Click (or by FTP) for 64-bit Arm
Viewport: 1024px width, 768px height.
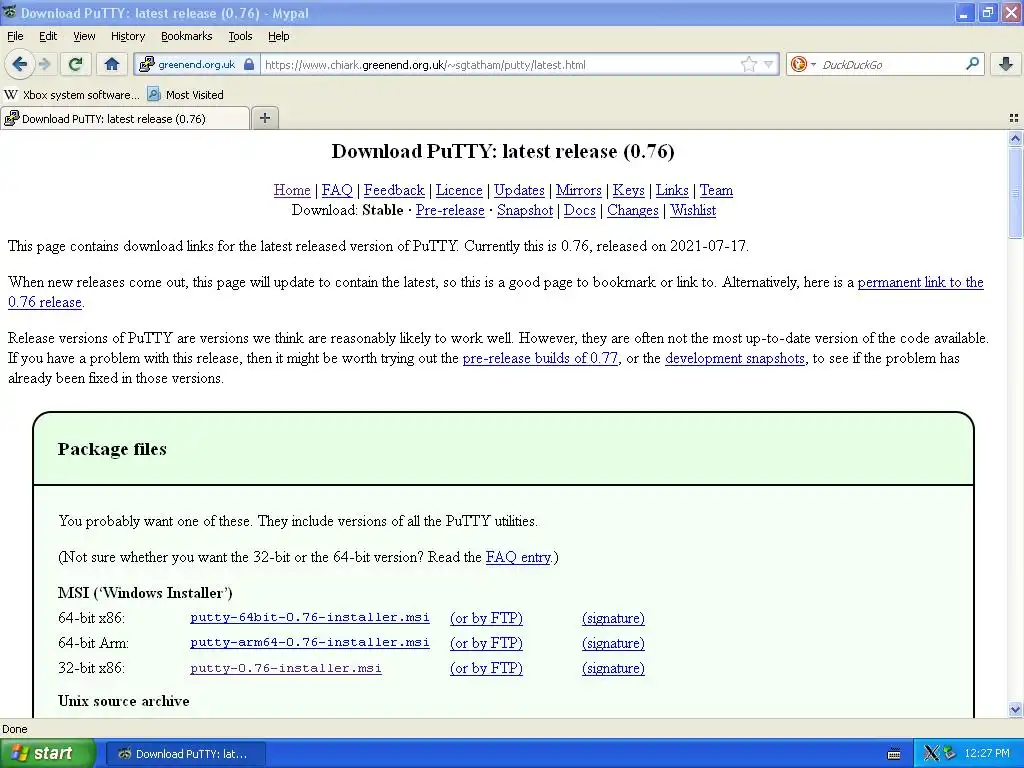tap(487, 643)
